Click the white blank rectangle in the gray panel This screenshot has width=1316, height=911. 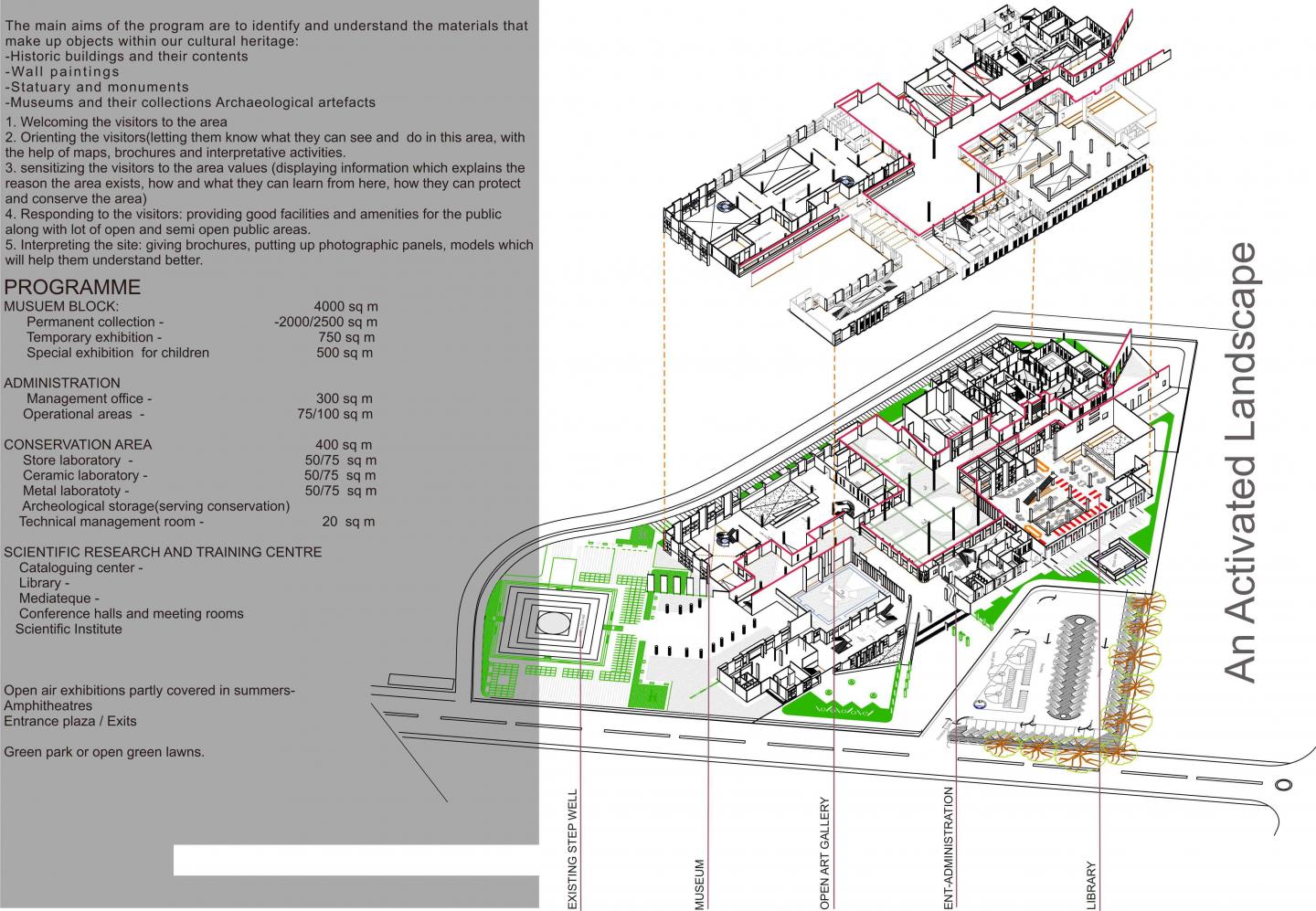click(356, 860)
